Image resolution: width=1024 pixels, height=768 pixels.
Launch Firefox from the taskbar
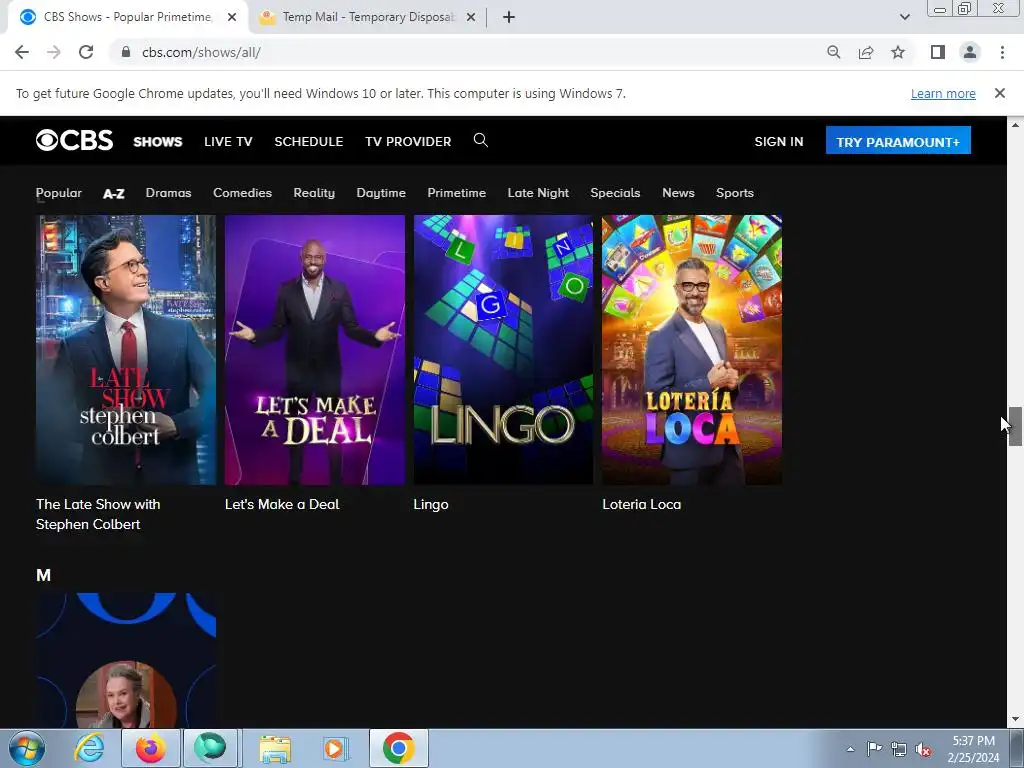pos(150,748)
